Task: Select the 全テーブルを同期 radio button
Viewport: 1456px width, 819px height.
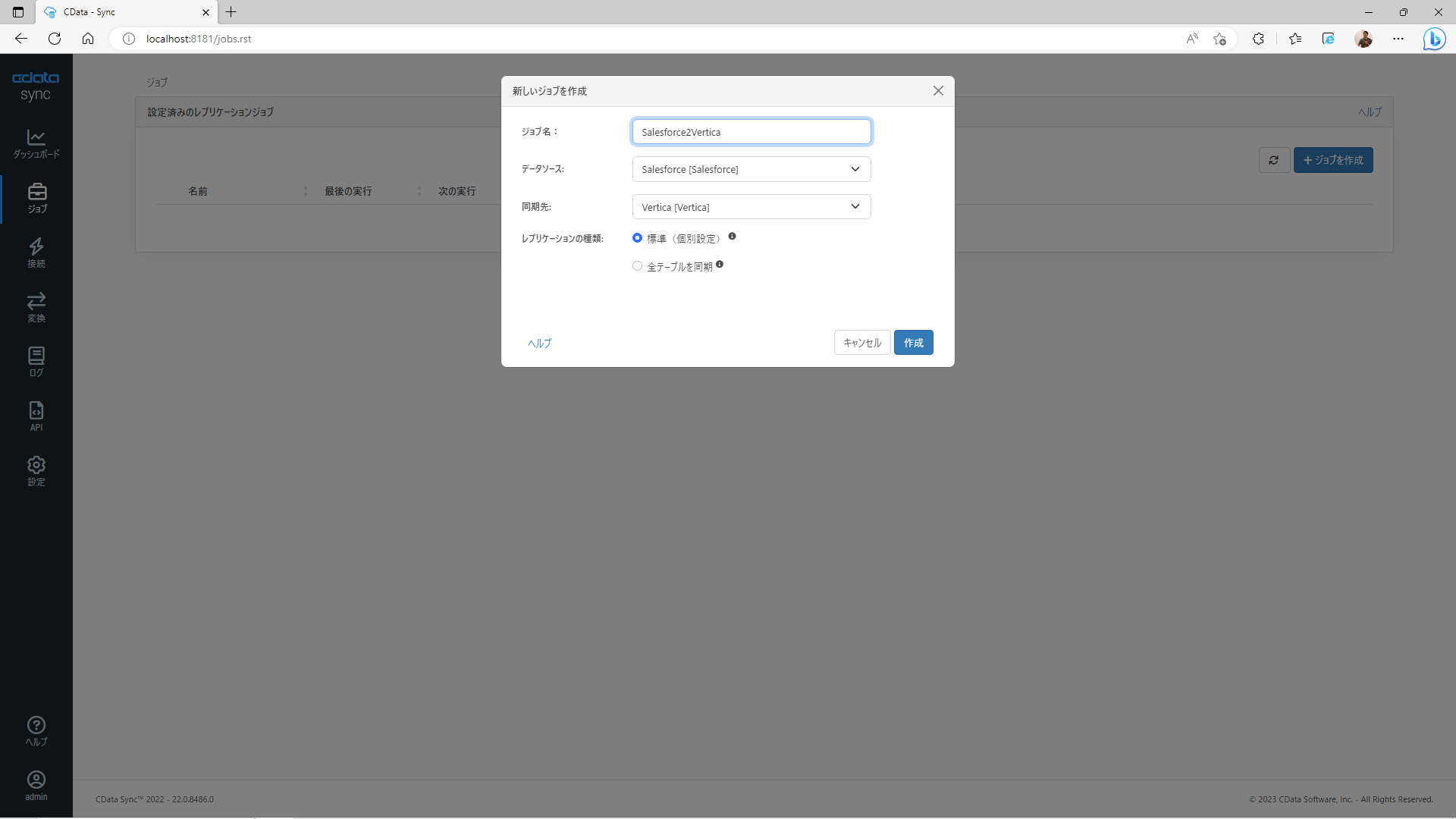Action: pos(637,266)
